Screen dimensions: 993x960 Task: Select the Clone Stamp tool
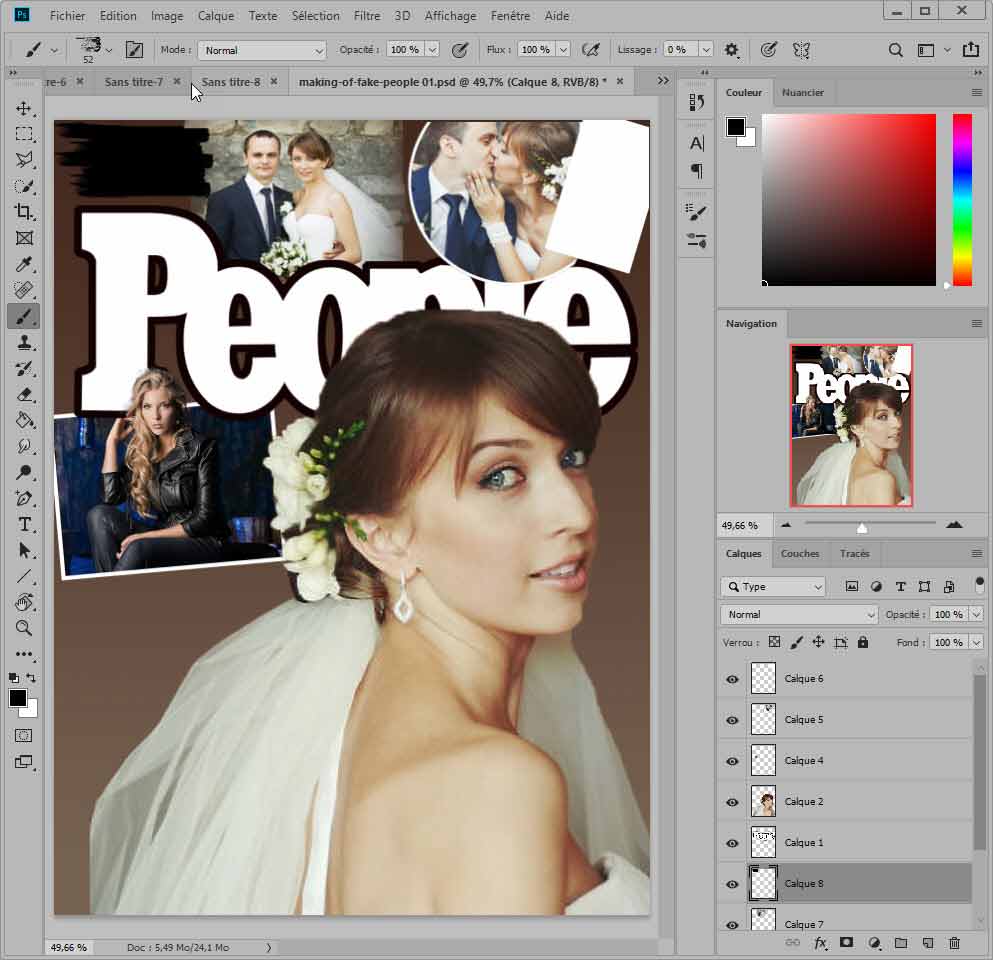24,342
